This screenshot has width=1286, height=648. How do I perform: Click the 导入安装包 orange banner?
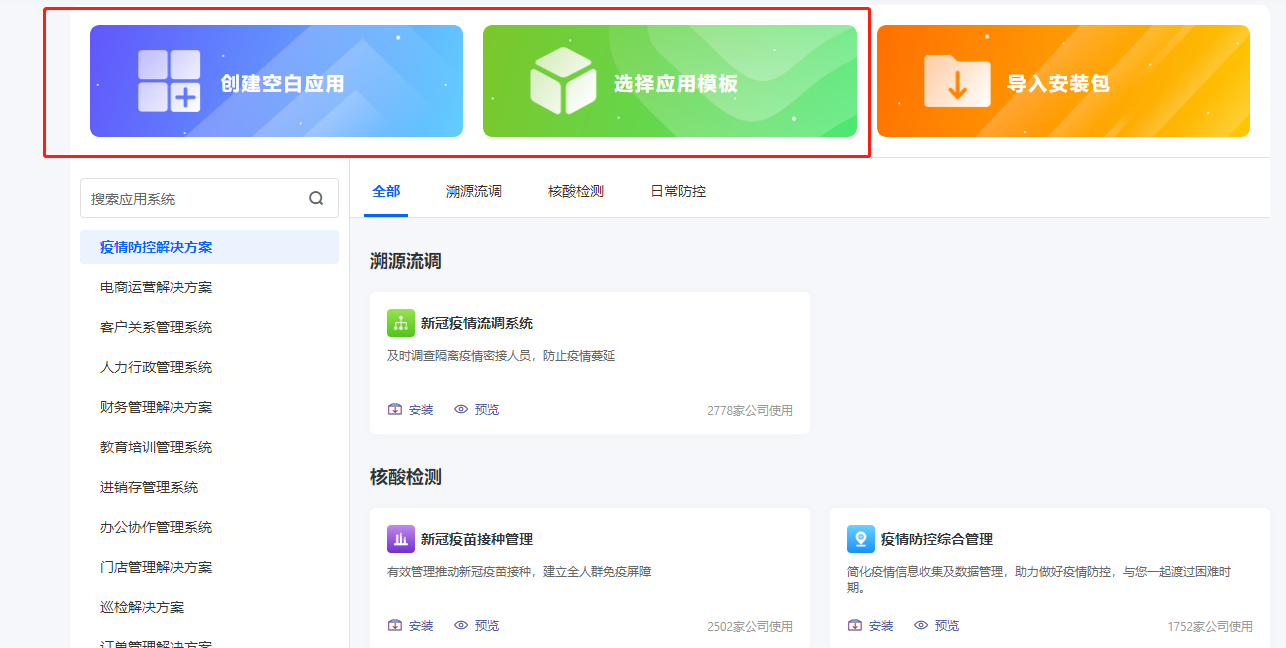1062,81
